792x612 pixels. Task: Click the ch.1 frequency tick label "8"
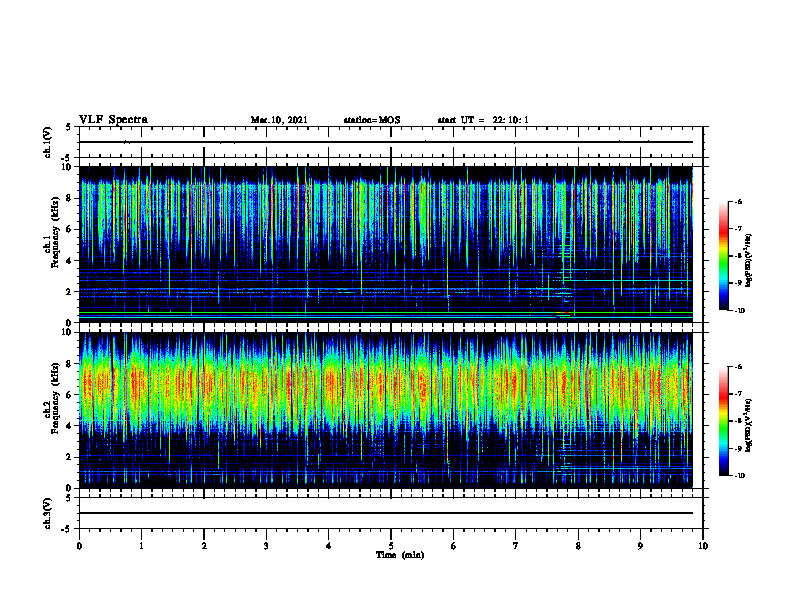tap(70, 198)
